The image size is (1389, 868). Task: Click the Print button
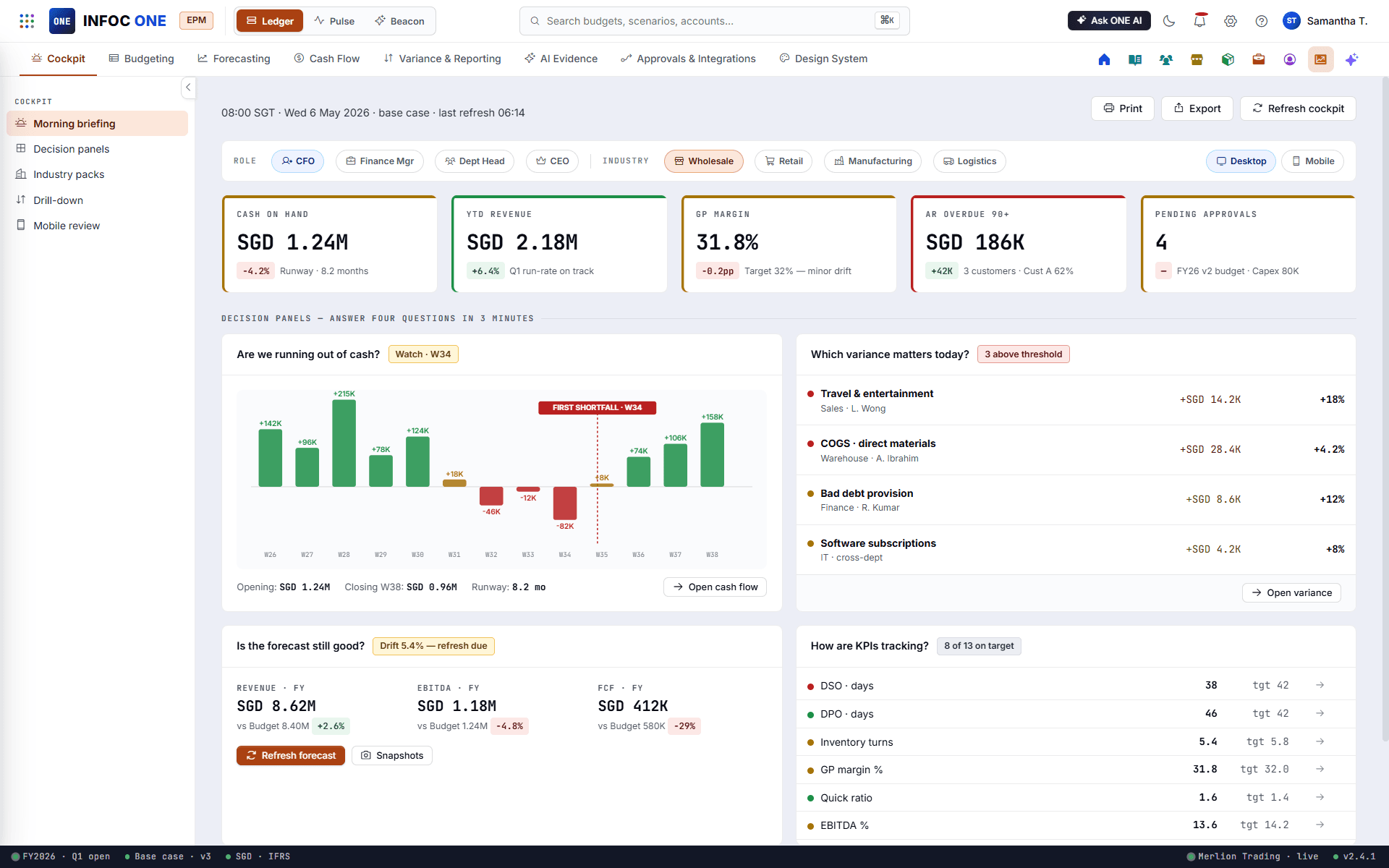[x=1122, y=109]
